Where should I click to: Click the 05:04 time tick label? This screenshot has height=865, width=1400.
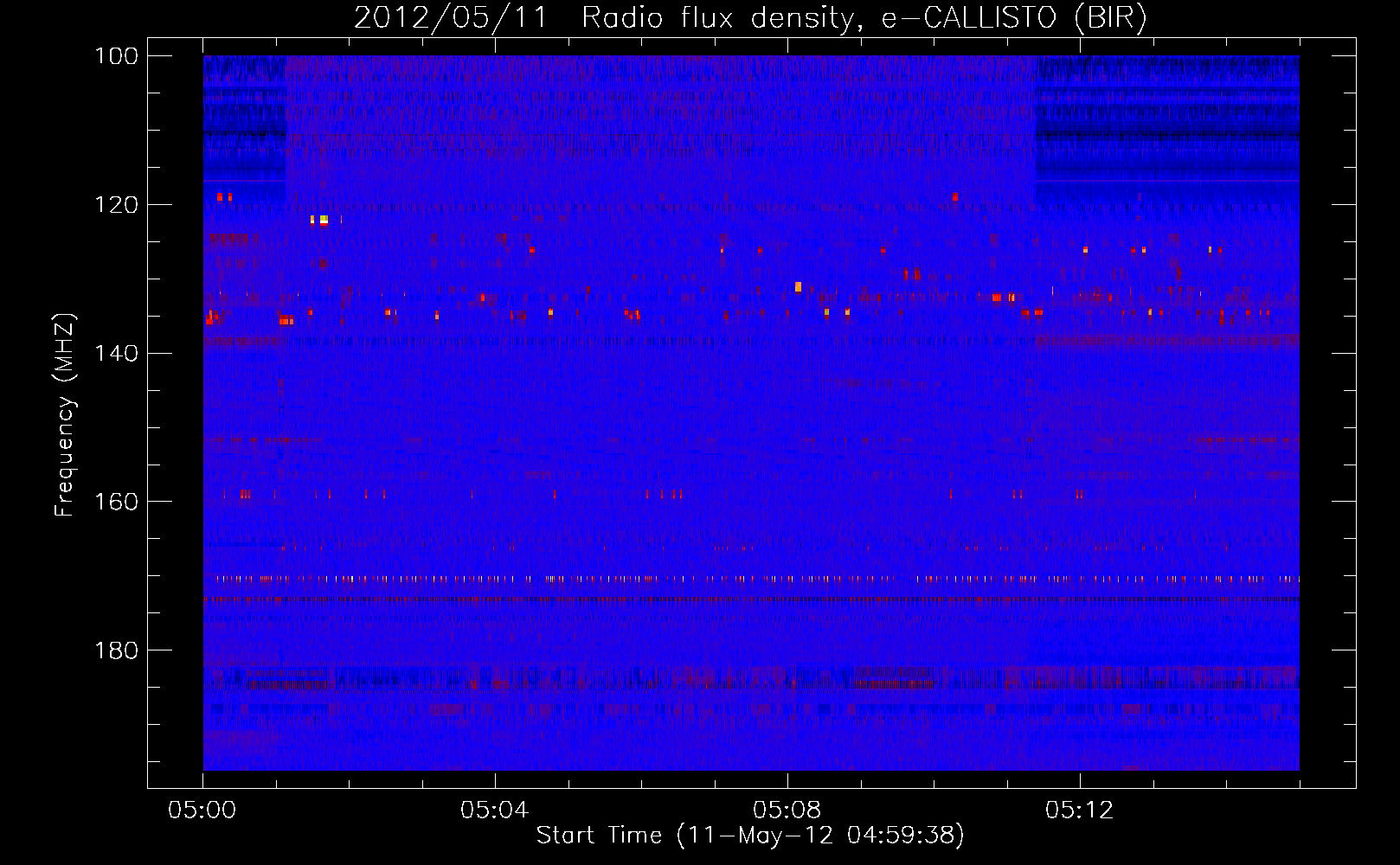495,811
